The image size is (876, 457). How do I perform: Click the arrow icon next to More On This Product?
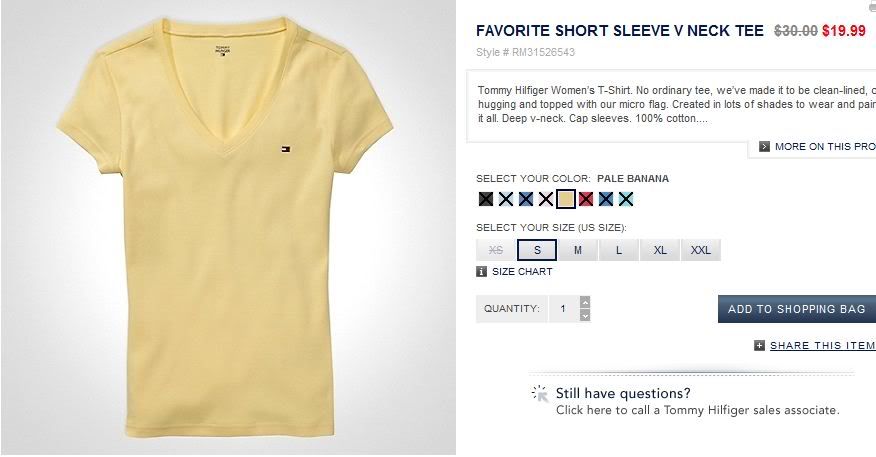[x=764, y=146]
